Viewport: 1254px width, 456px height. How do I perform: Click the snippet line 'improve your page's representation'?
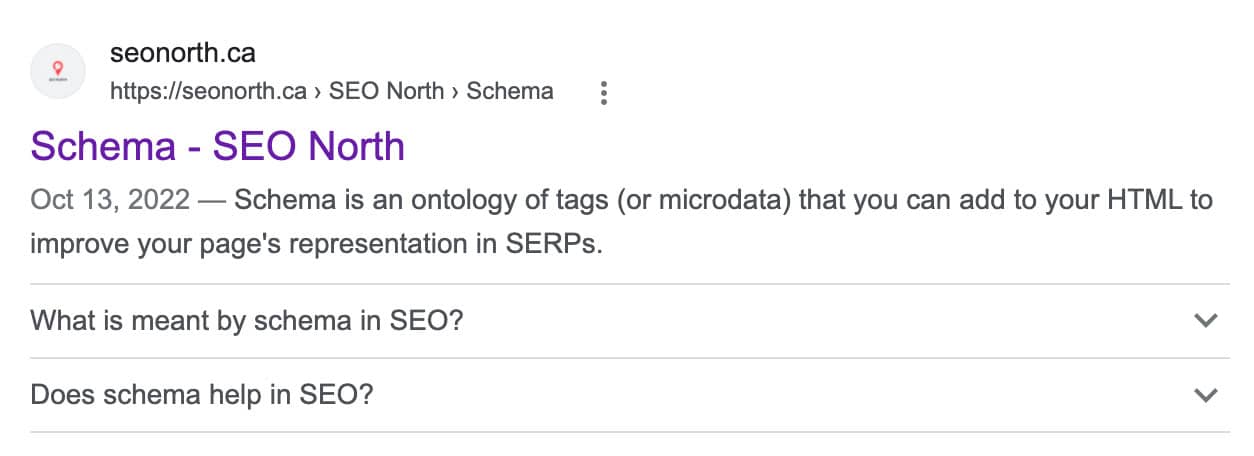[317, 244]
